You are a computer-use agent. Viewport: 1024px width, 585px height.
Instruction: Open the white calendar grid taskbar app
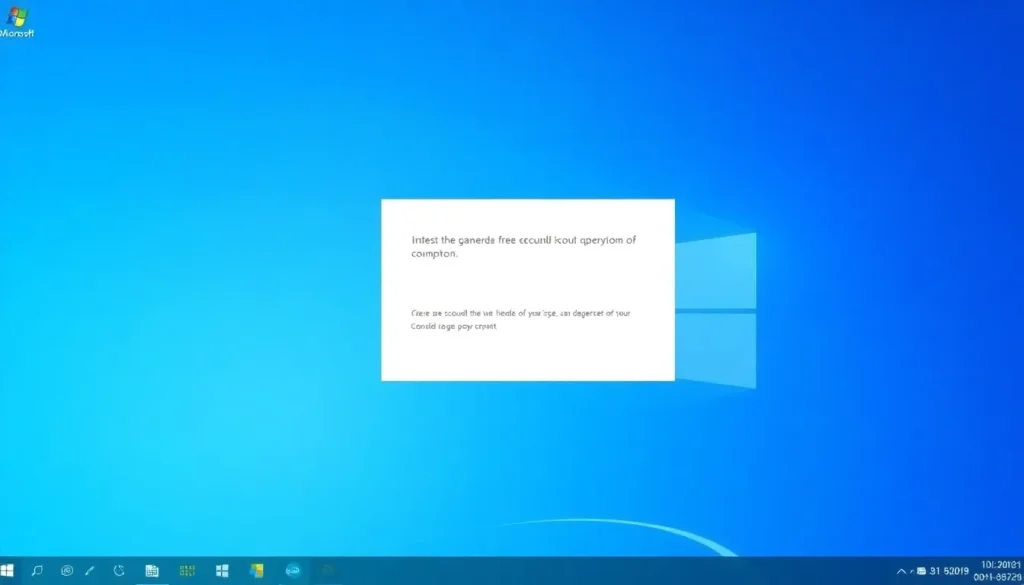click(152, 571)
